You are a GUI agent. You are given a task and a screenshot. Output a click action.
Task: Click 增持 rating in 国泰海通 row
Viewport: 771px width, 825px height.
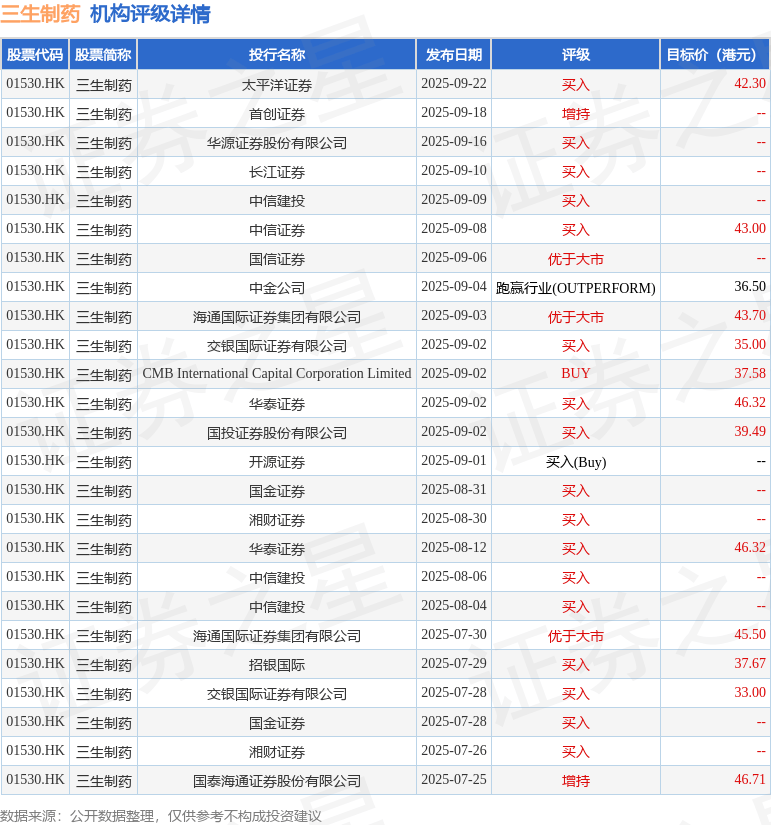click(x=576, y=781)
